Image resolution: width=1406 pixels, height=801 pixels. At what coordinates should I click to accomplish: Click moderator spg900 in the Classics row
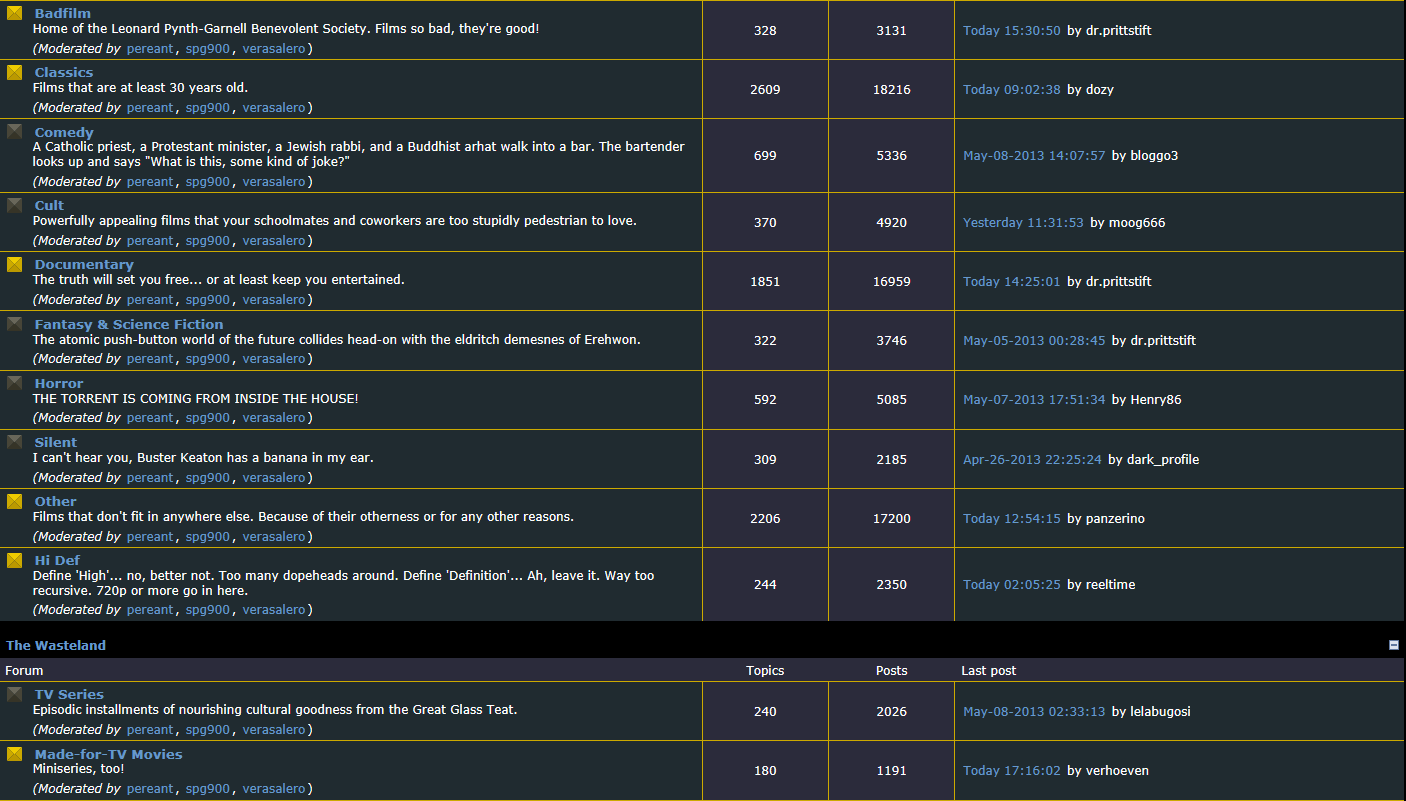(x=208, y=107)
